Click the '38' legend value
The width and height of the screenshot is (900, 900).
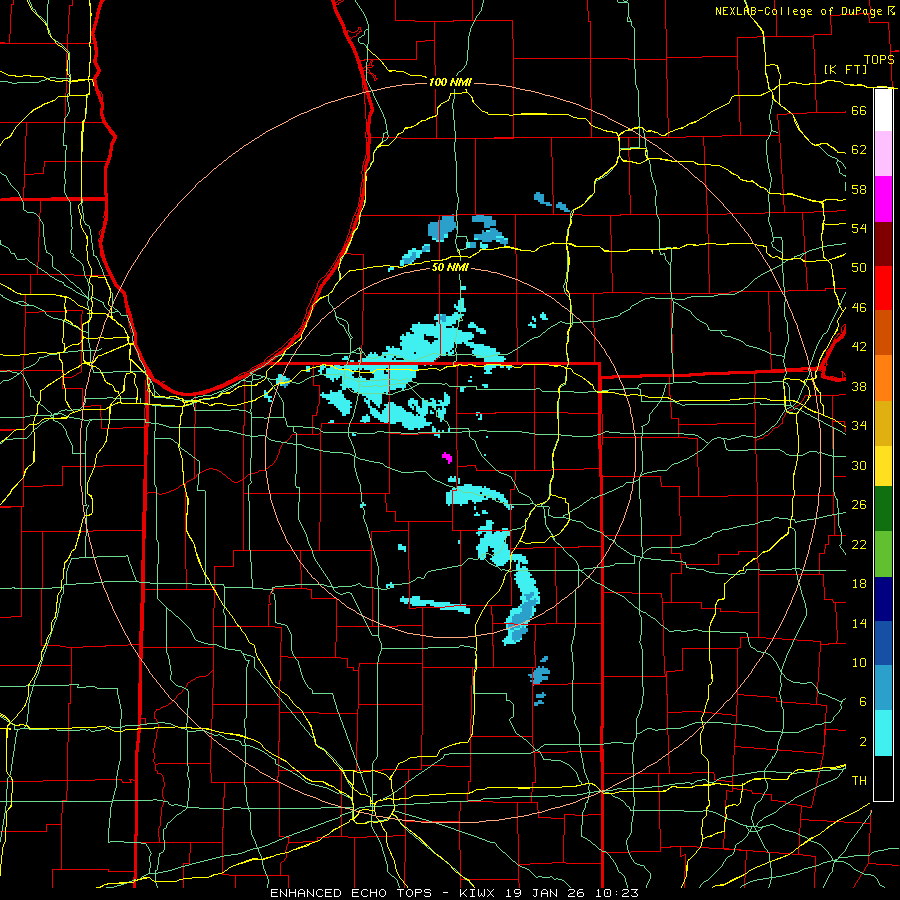859,386
